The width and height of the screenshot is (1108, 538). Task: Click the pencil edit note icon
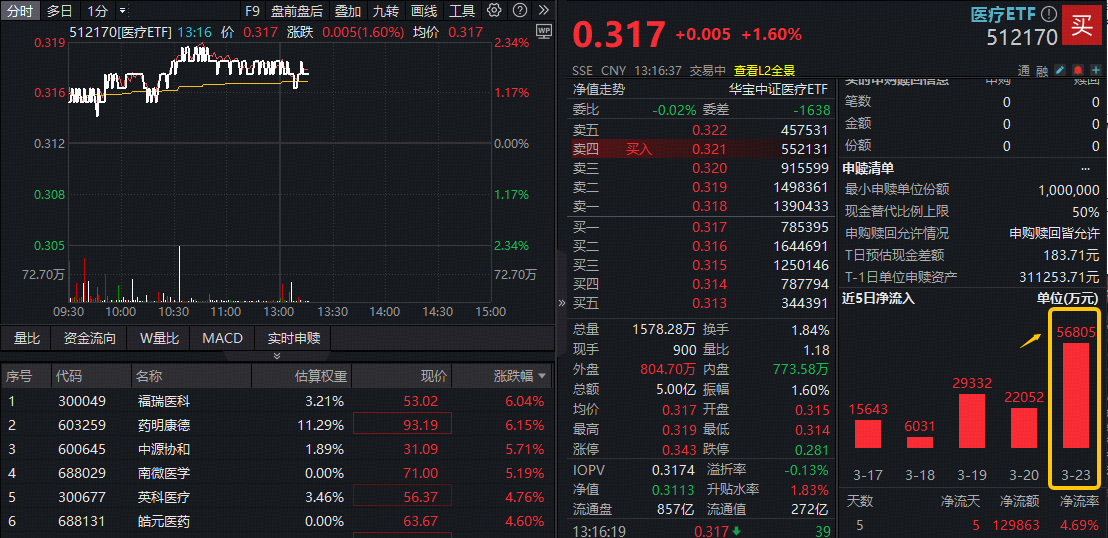pos(1061,71)
